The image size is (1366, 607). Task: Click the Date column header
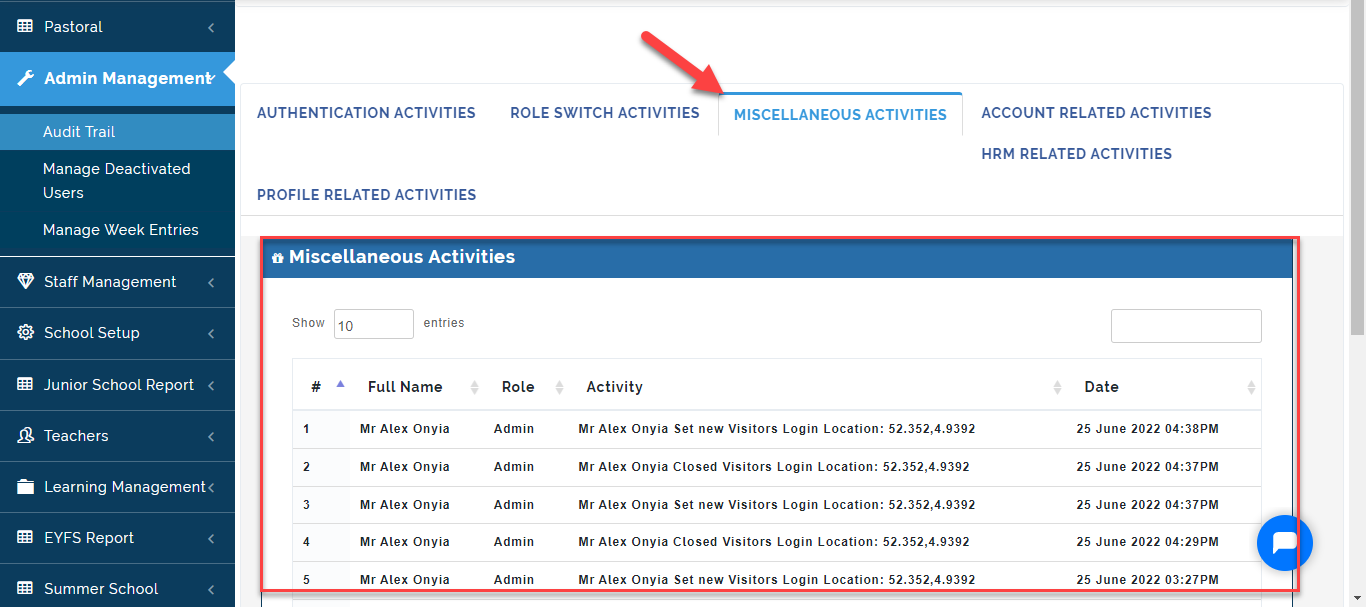(x=1101, y=387)
